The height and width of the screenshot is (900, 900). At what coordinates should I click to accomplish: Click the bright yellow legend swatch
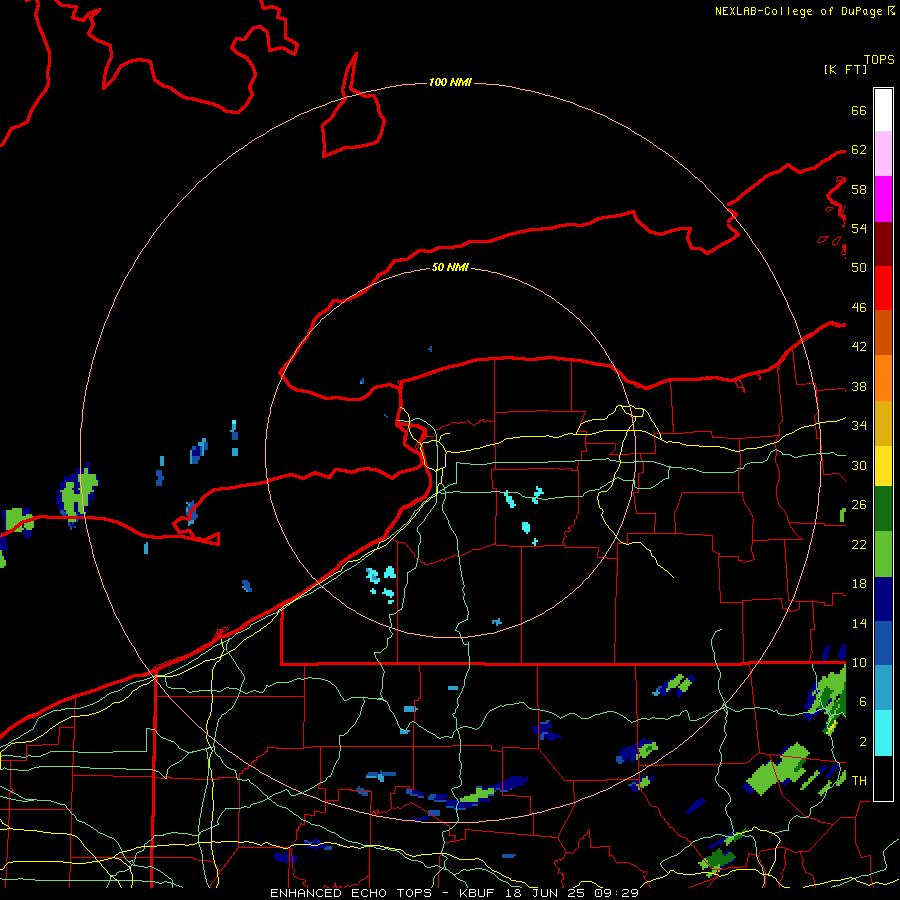click(883, 465)
